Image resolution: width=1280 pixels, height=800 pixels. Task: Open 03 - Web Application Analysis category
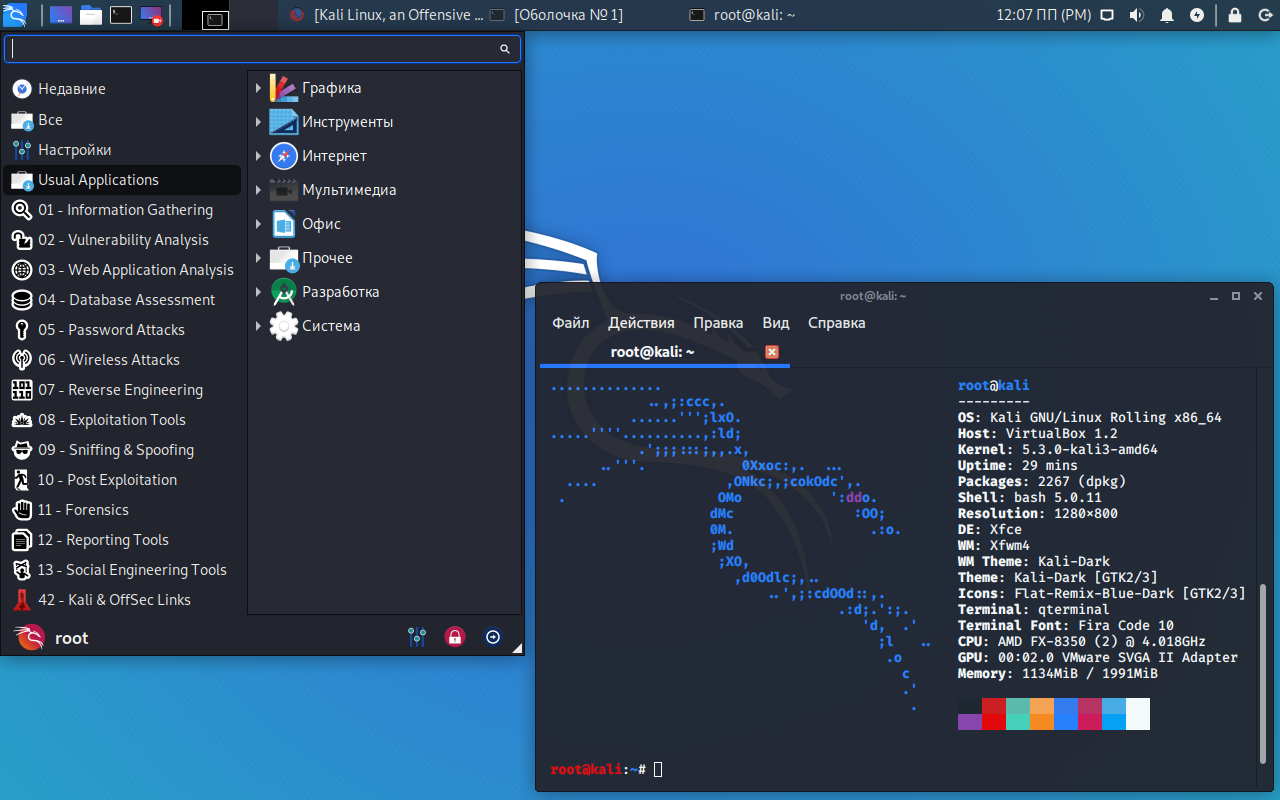coord(122,270)
